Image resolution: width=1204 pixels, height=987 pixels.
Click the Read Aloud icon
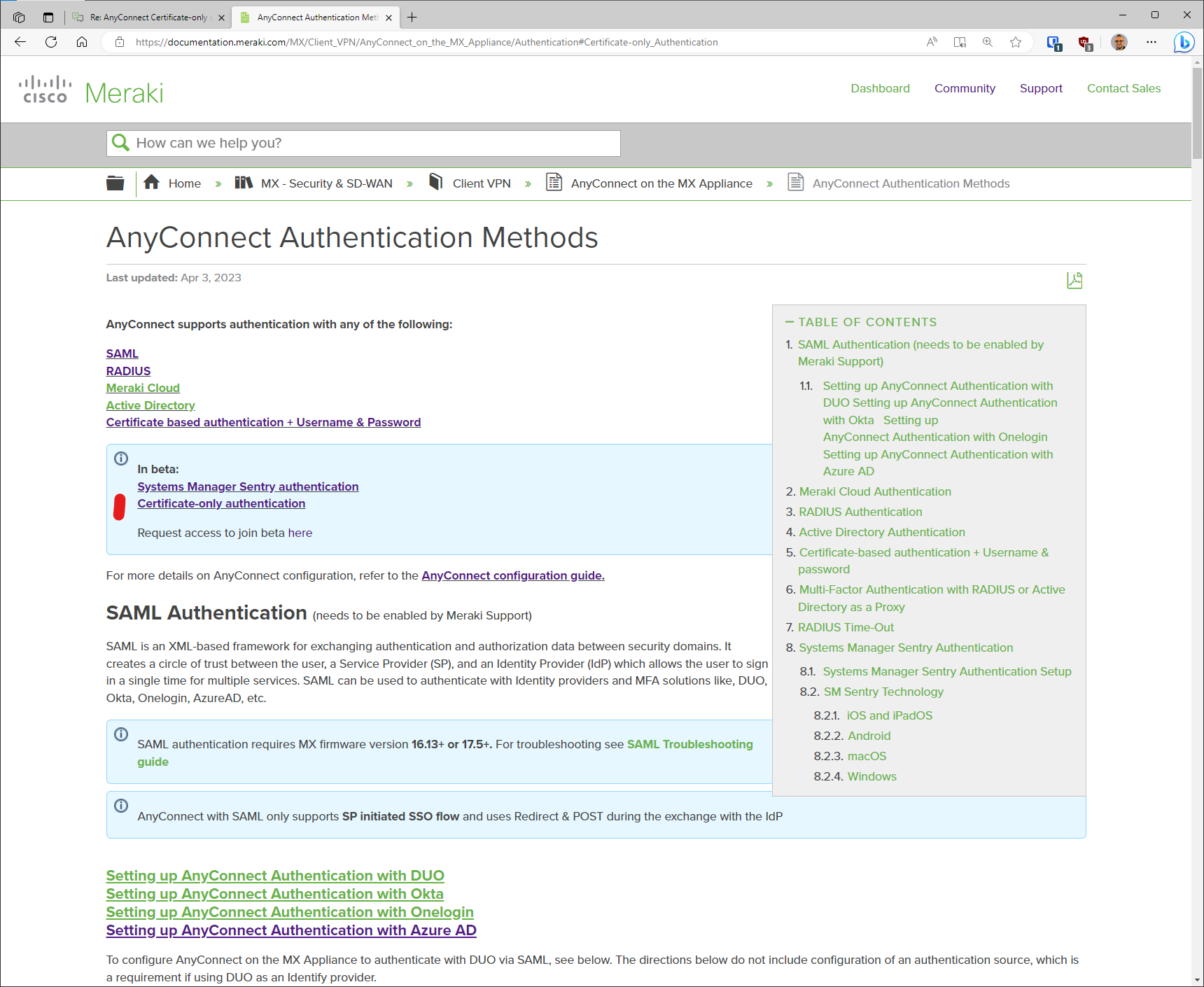point(932,42)
